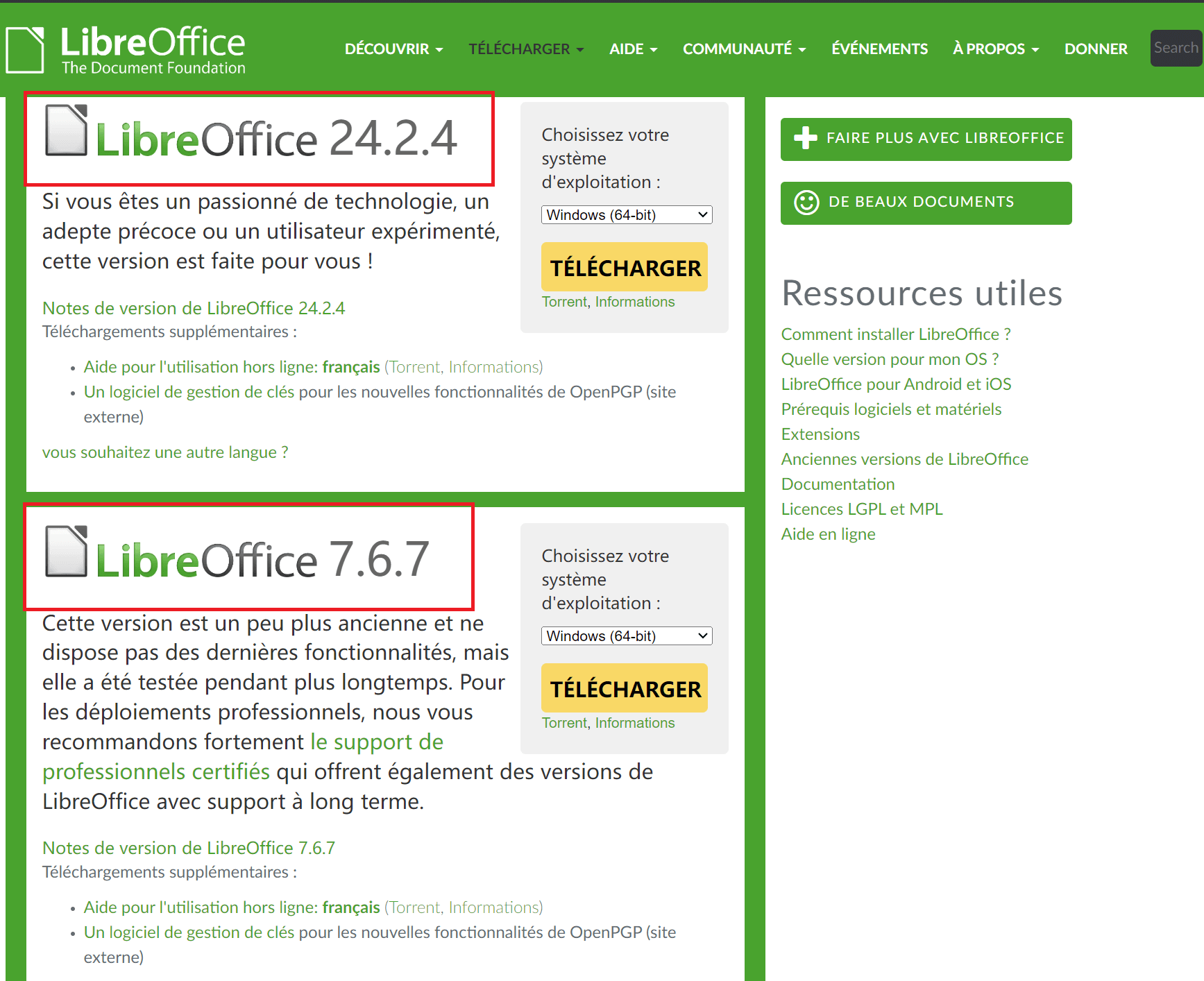Click the Torrent link below the download button

point(563,302)
